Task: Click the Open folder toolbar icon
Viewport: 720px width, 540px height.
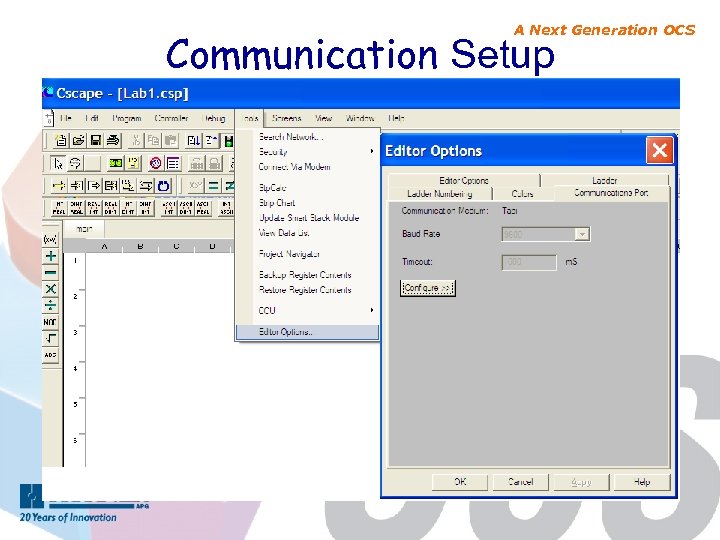Action: click(x=79, y=141)
